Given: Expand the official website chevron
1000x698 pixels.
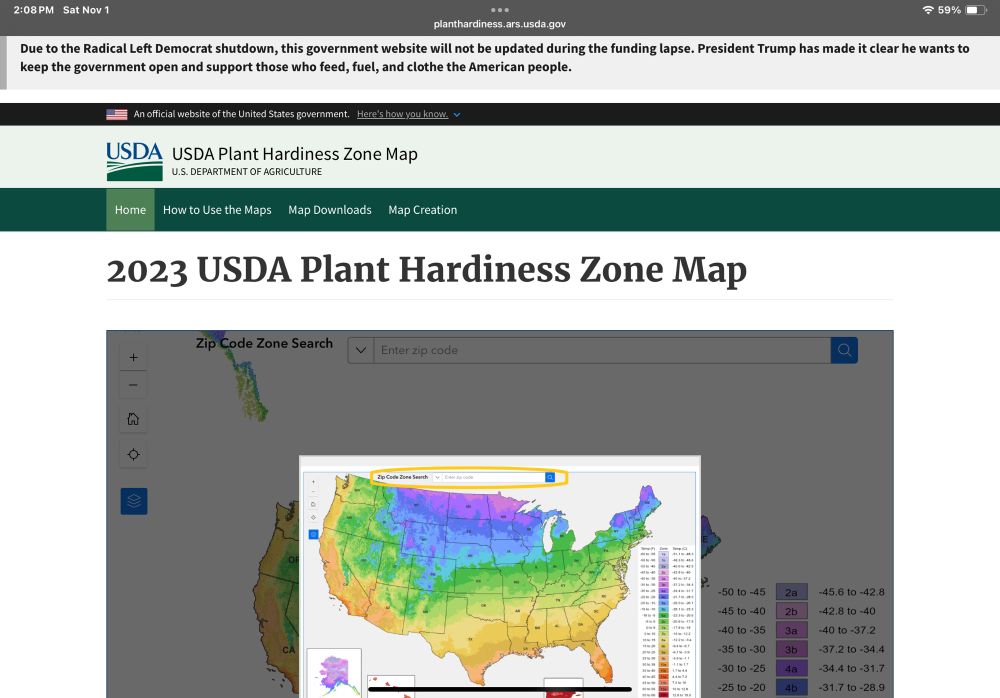Looking at the screenshot, I should pyautogui.click(x=457, y=115).
